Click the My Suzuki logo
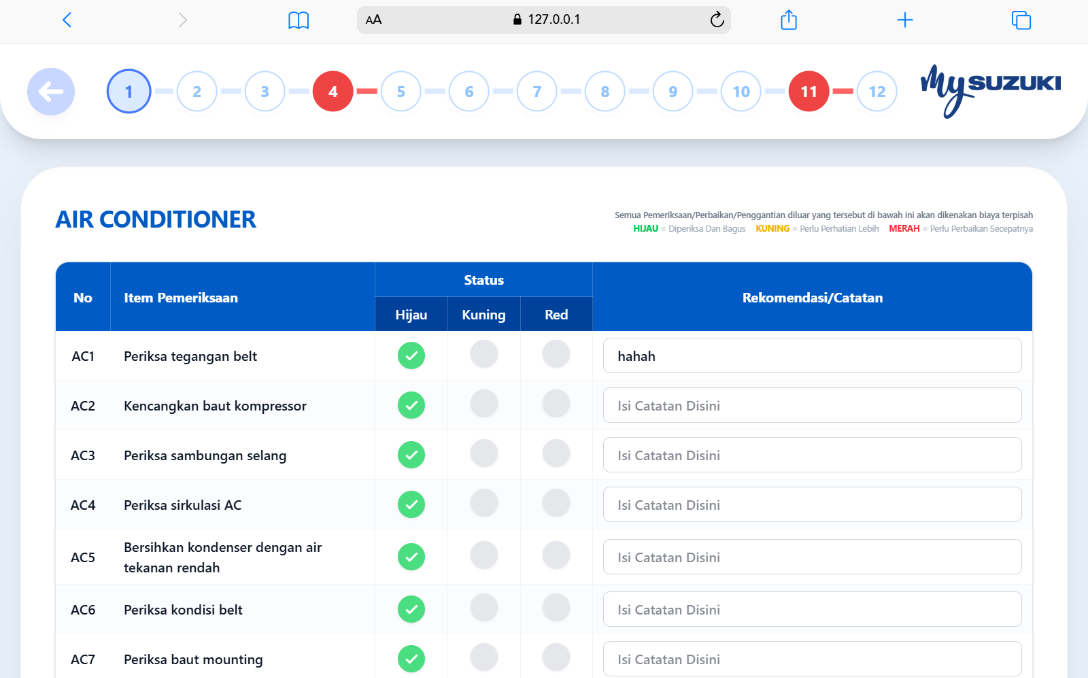 click(990, 91)
